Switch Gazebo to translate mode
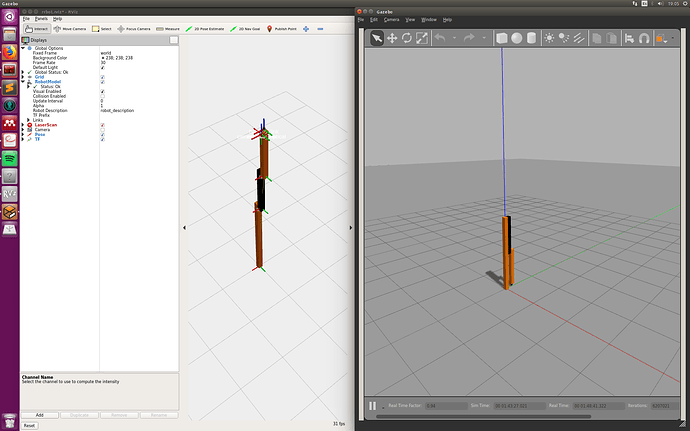Viewport: 690px width, 431px height. (x=392, y=38)
